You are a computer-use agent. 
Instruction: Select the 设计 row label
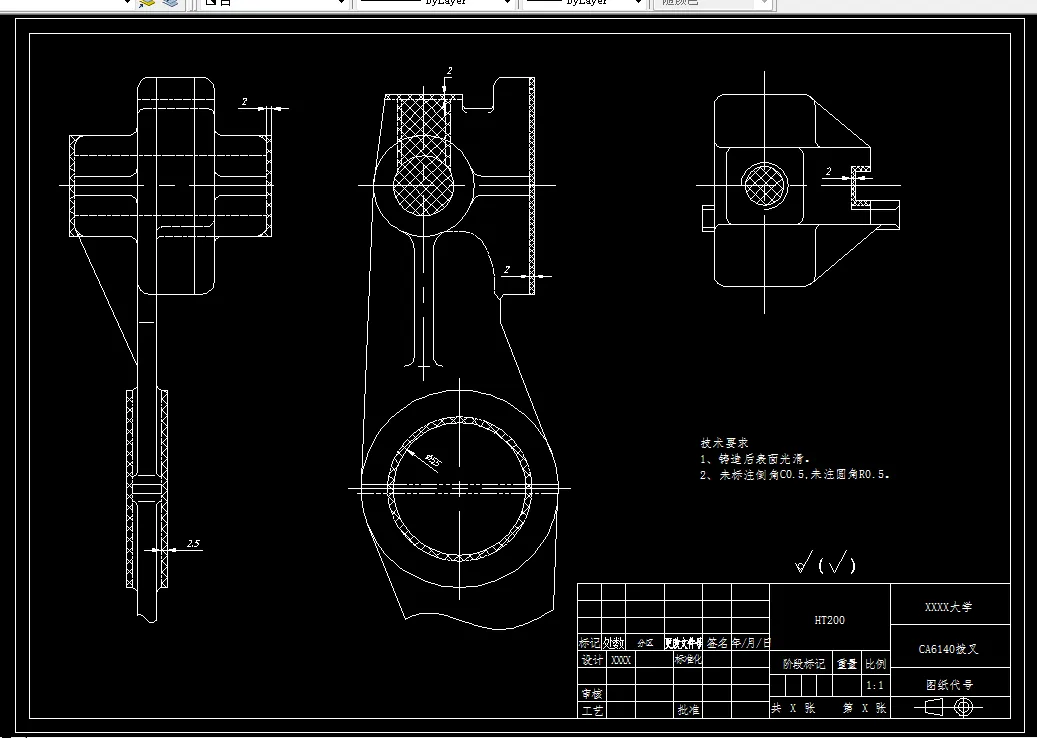click(593, 659)
